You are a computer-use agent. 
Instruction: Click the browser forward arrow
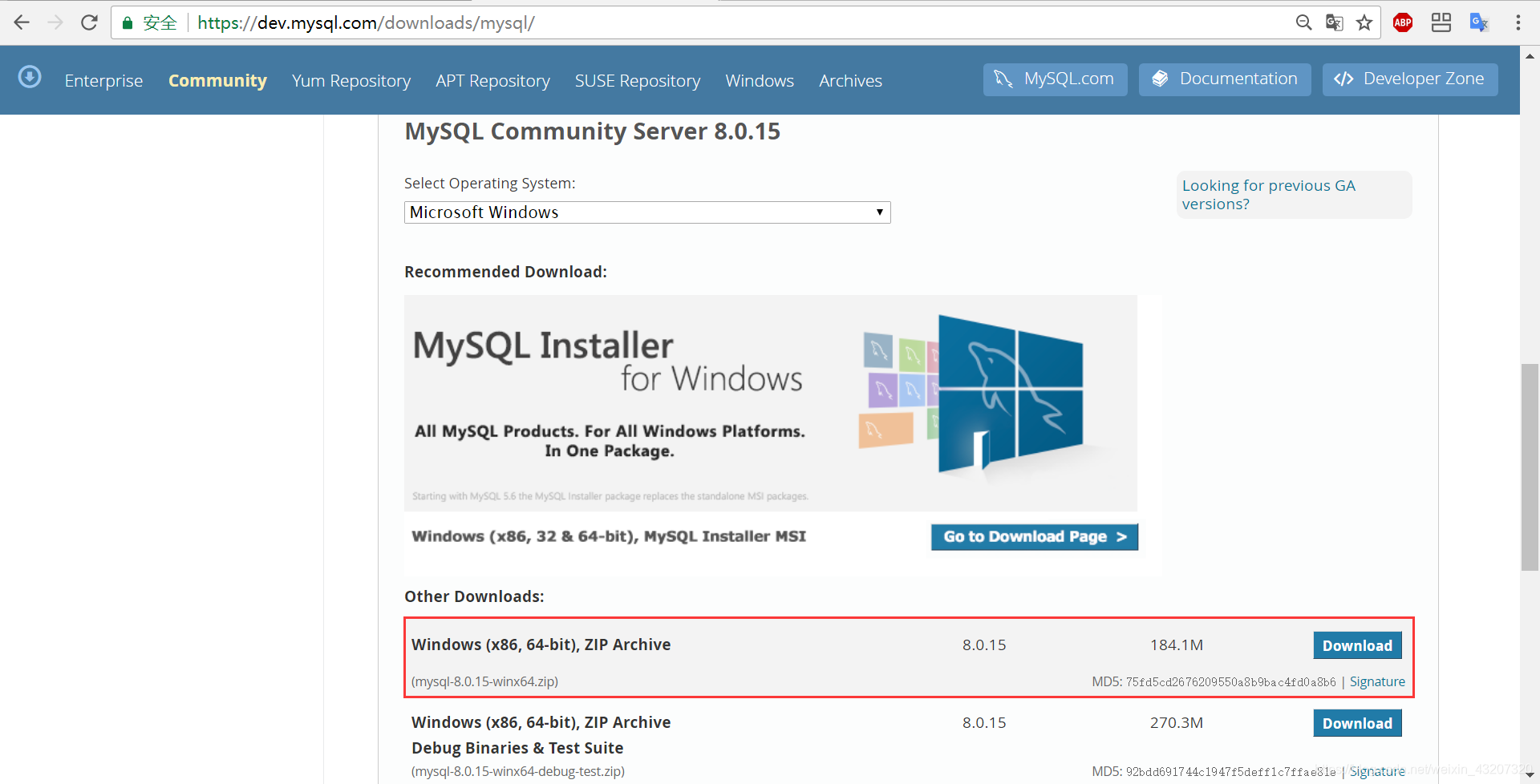coord(55,22)
